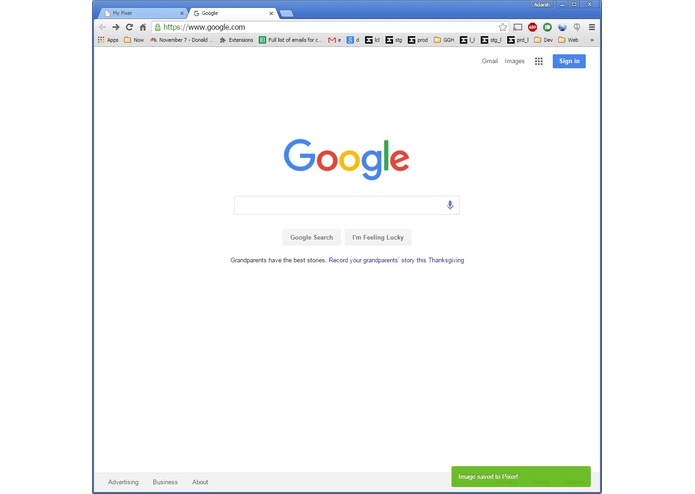Open the 'lcl' bookmark
695x494 pixels.
[372, 40]
